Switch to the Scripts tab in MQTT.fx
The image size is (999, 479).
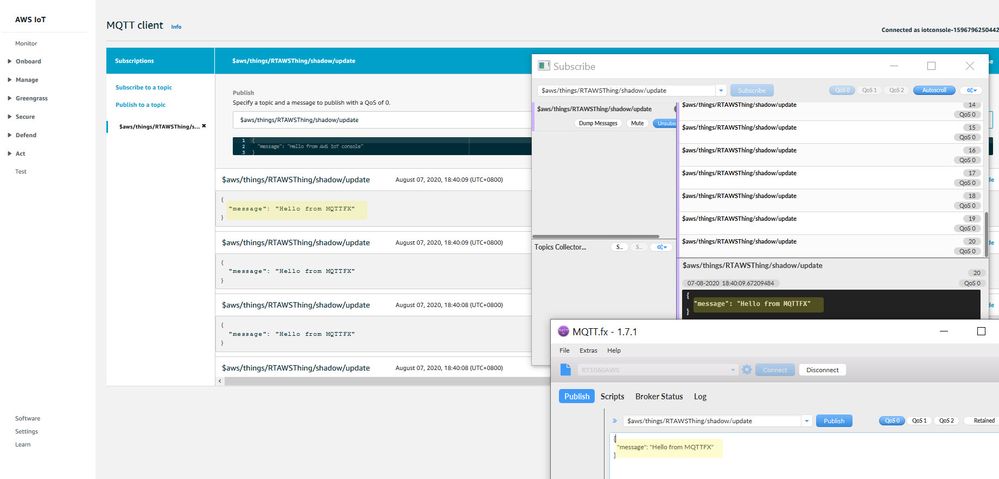(612, 396)
